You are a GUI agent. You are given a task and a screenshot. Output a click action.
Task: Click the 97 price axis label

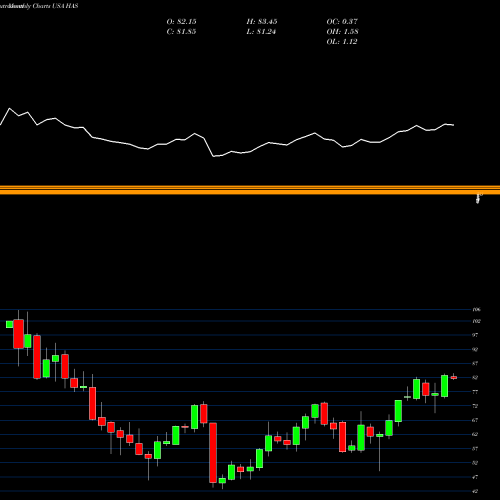click(475, 335)
